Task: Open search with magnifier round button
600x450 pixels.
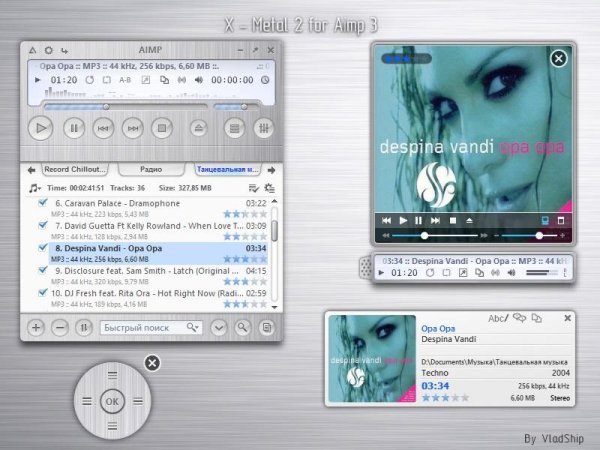Action: (x=243, y=328)
